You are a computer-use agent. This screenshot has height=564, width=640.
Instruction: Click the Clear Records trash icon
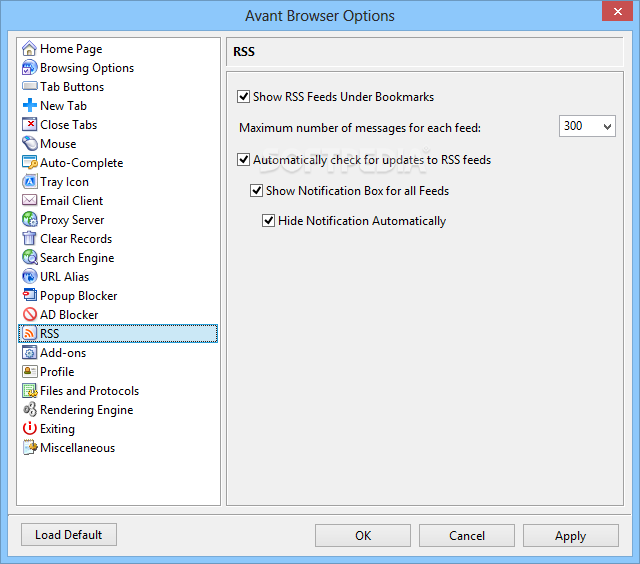pyautogui.click(x=29, y=238)
